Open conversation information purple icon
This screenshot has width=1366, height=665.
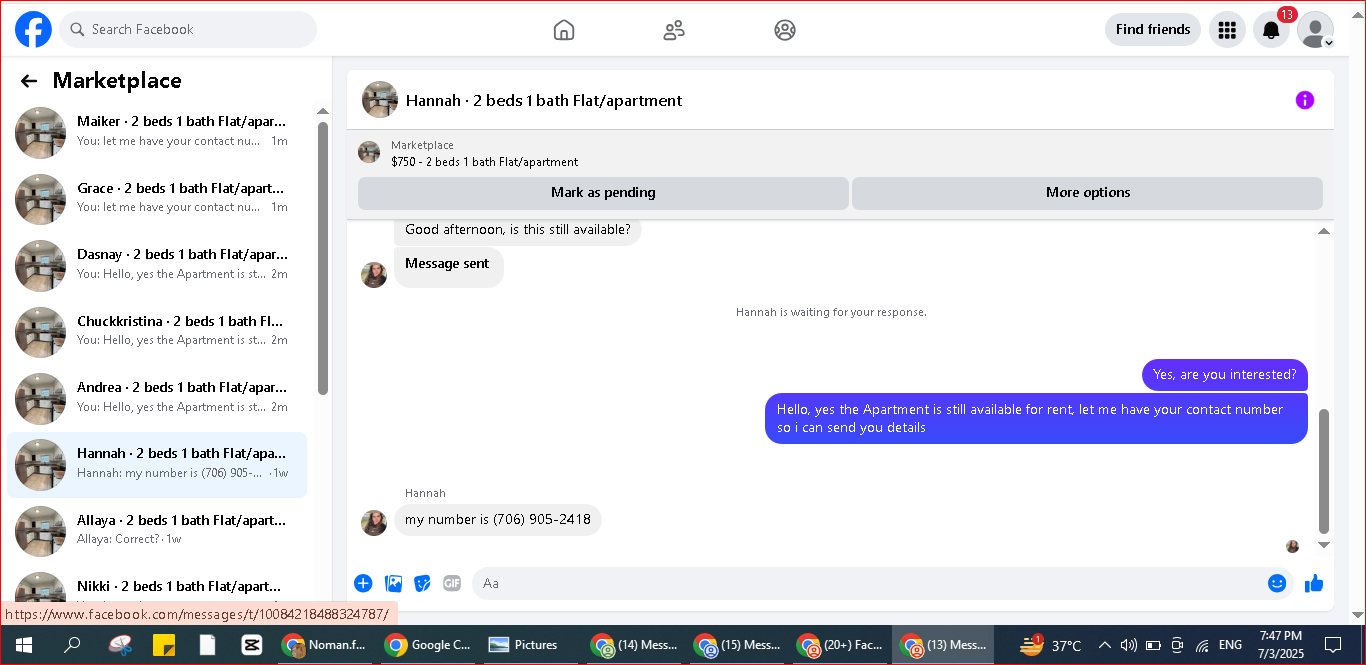[x=1305, y=100]
